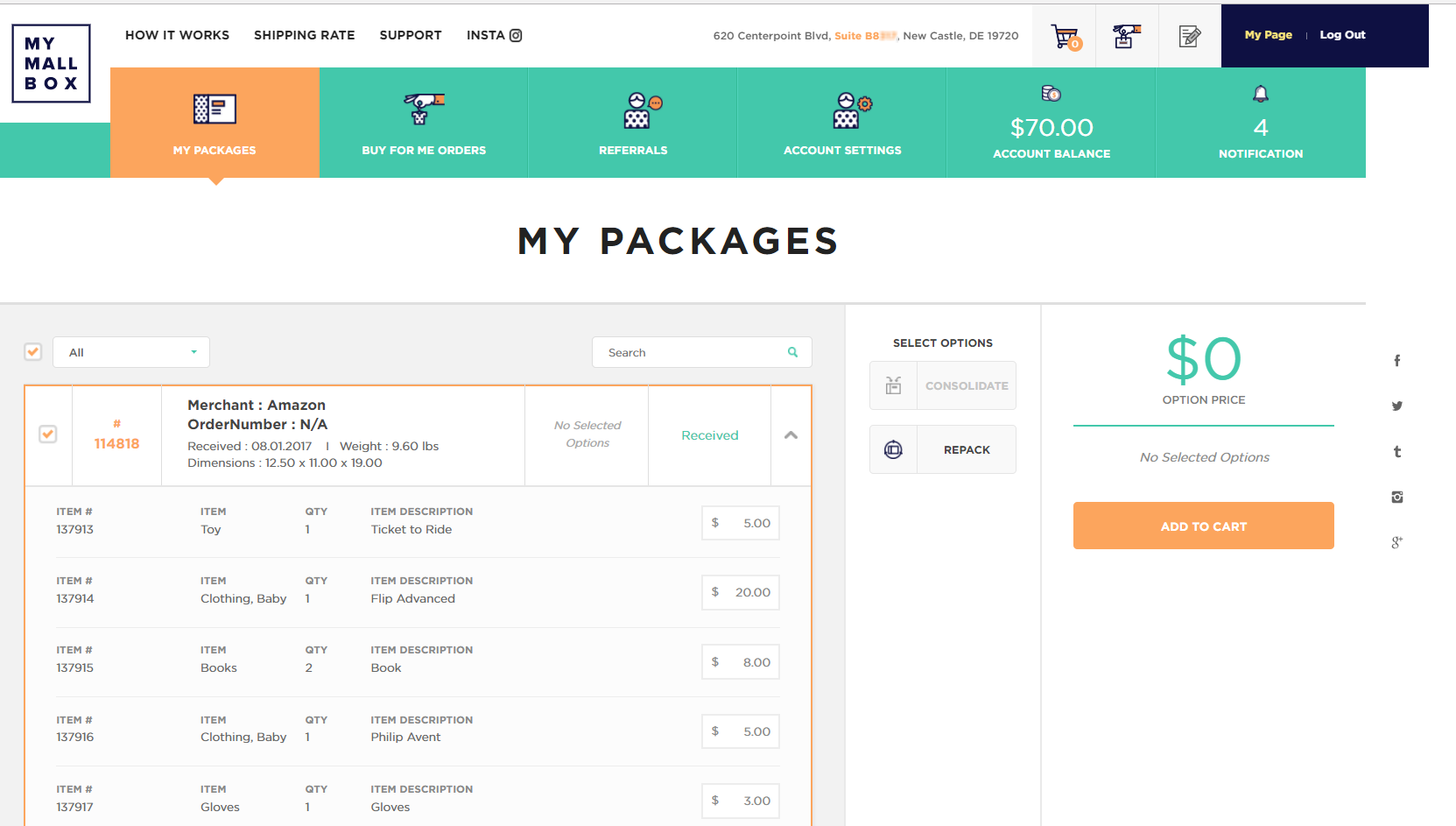The width and height of the screenshot is (1456, 826).
Task: Open the All filter dropdown
Action: point(131,352)
